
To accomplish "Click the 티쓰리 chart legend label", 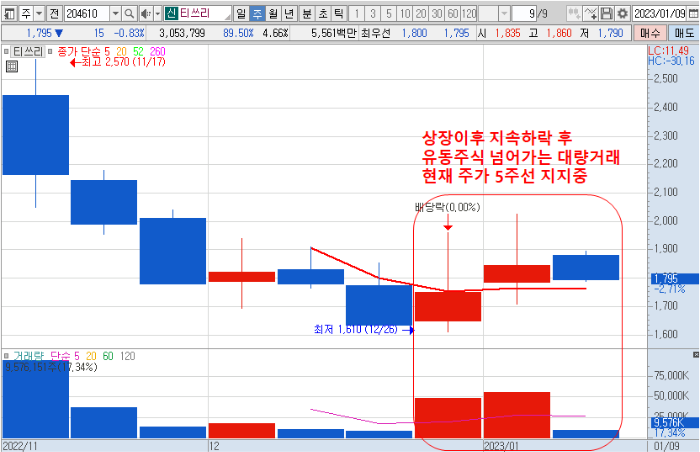I will click(28, 52).
